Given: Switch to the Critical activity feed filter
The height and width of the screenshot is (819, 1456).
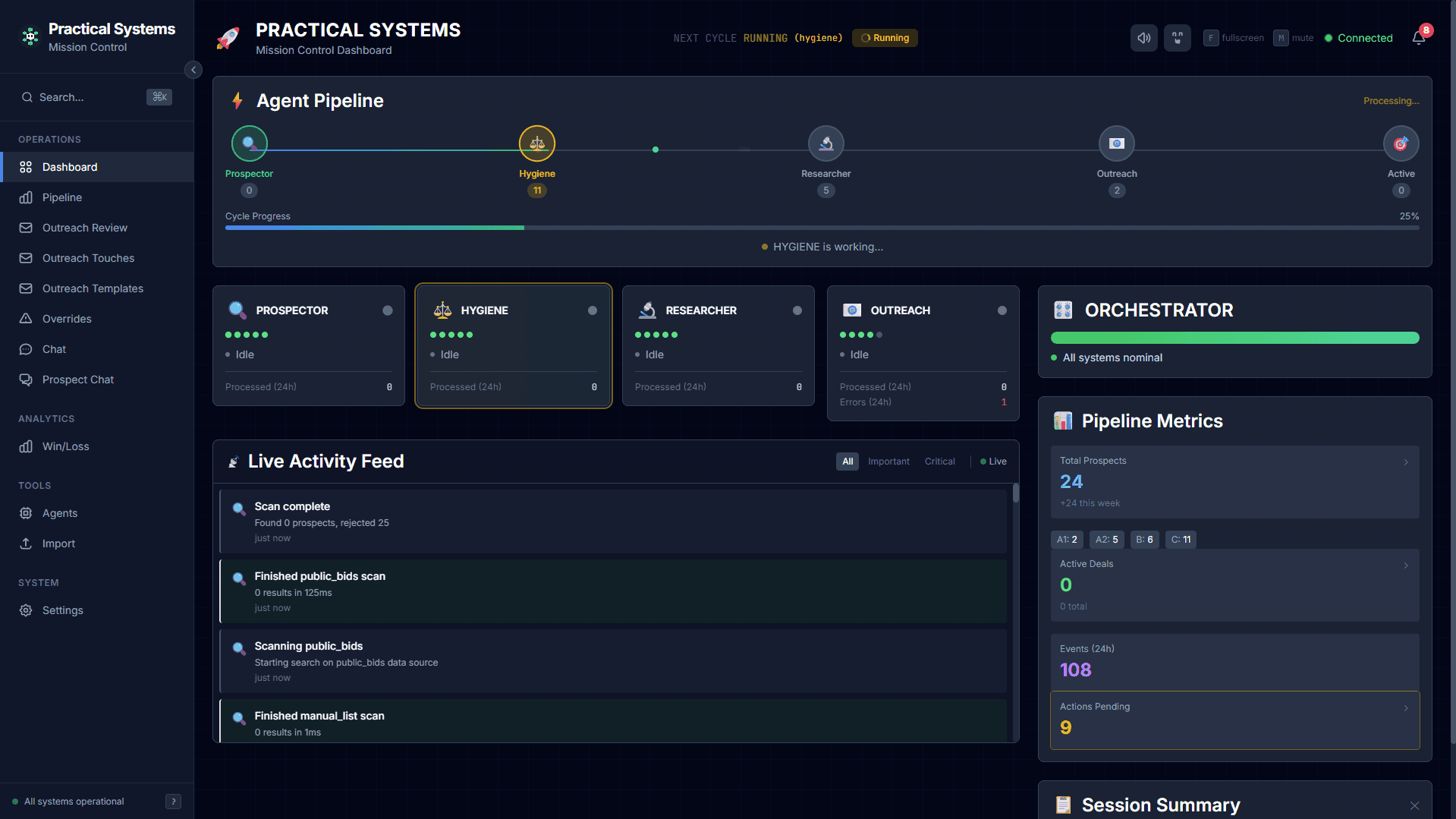Looking at the screenshot, I should (939, 461).
